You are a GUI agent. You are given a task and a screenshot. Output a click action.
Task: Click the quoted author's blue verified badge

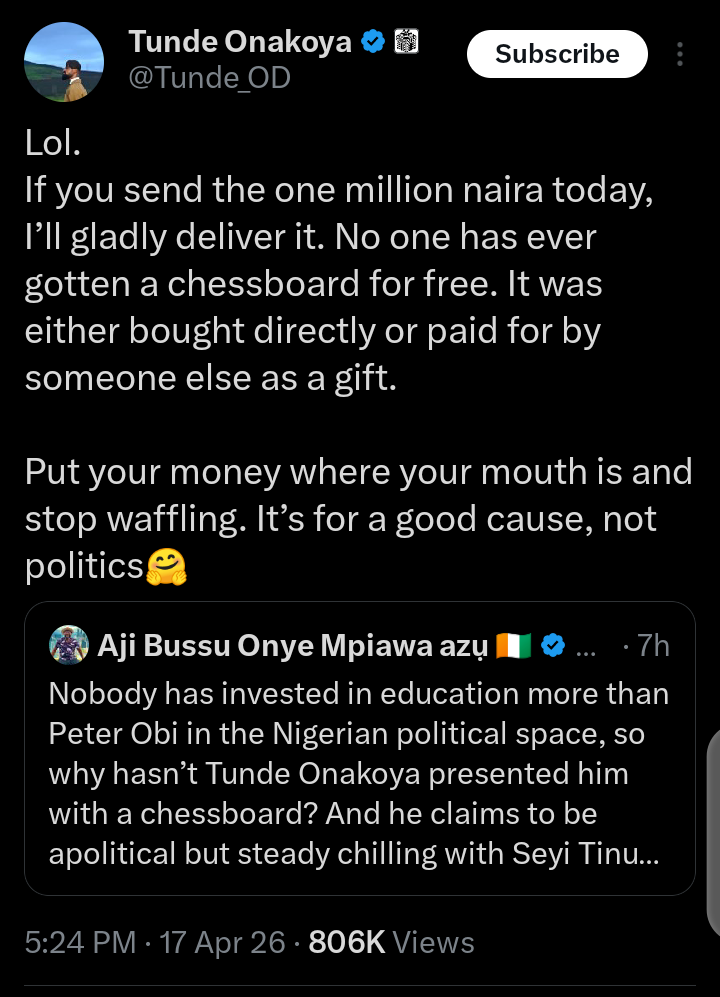tap(553, 646)
